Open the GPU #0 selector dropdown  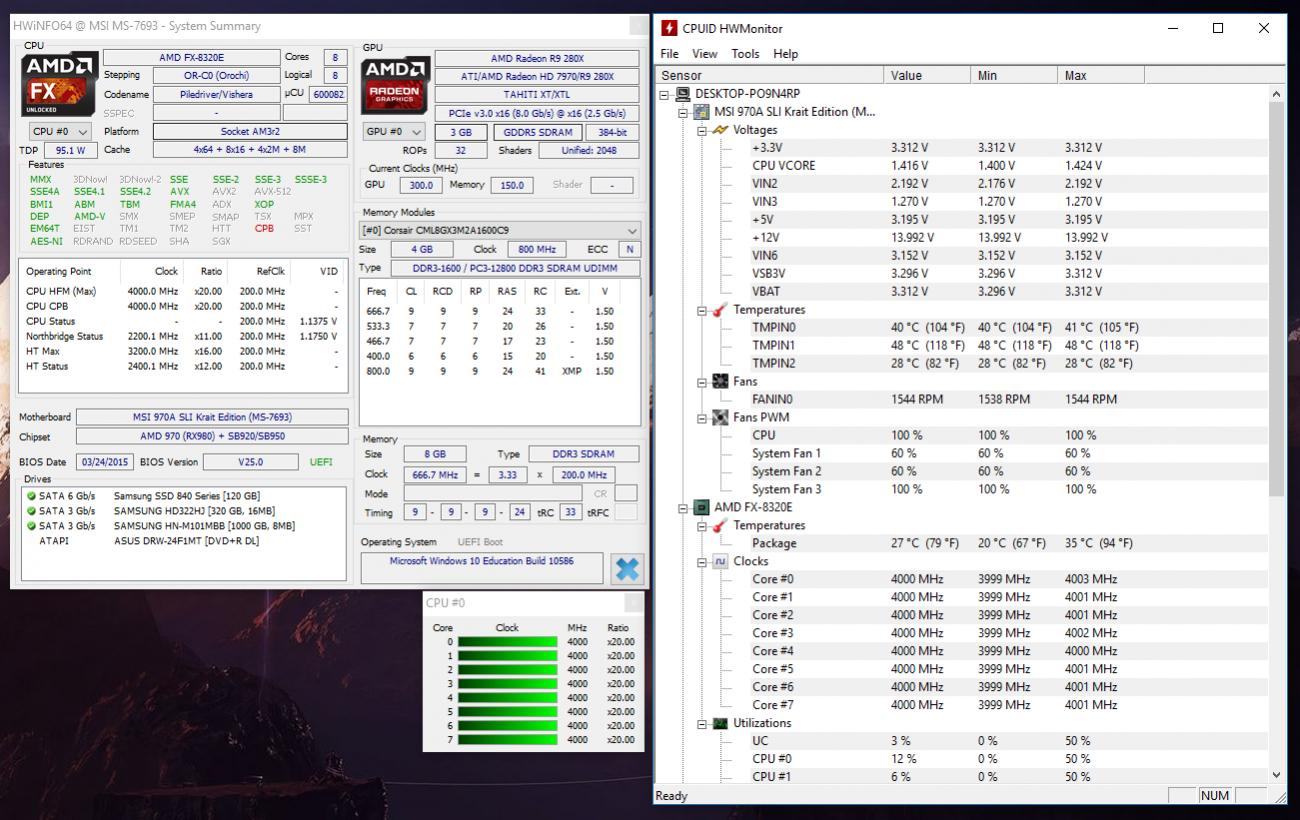coord(394,131)
